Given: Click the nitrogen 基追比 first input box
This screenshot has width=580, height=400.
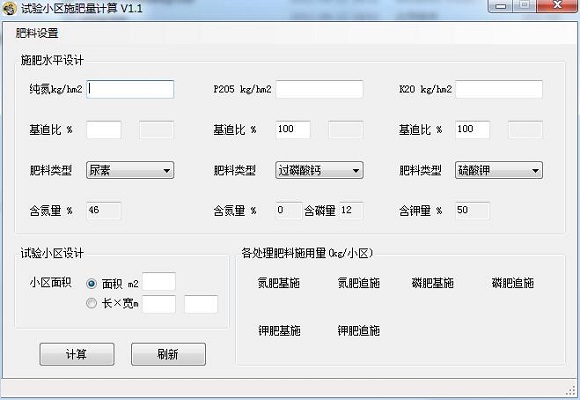Looking at the screenshot, I should coord(104,130).
